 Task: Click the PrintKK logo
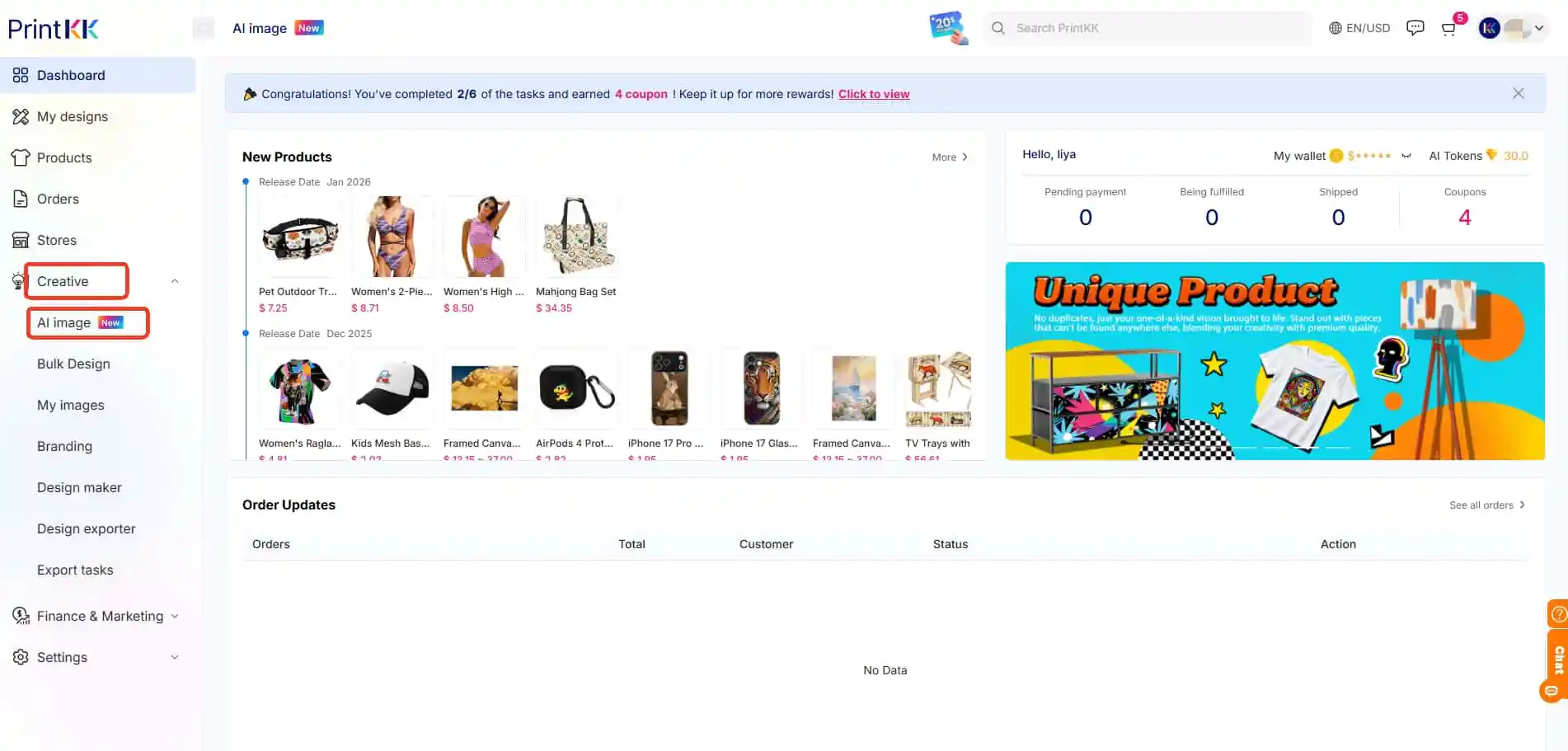pos(54,28)
